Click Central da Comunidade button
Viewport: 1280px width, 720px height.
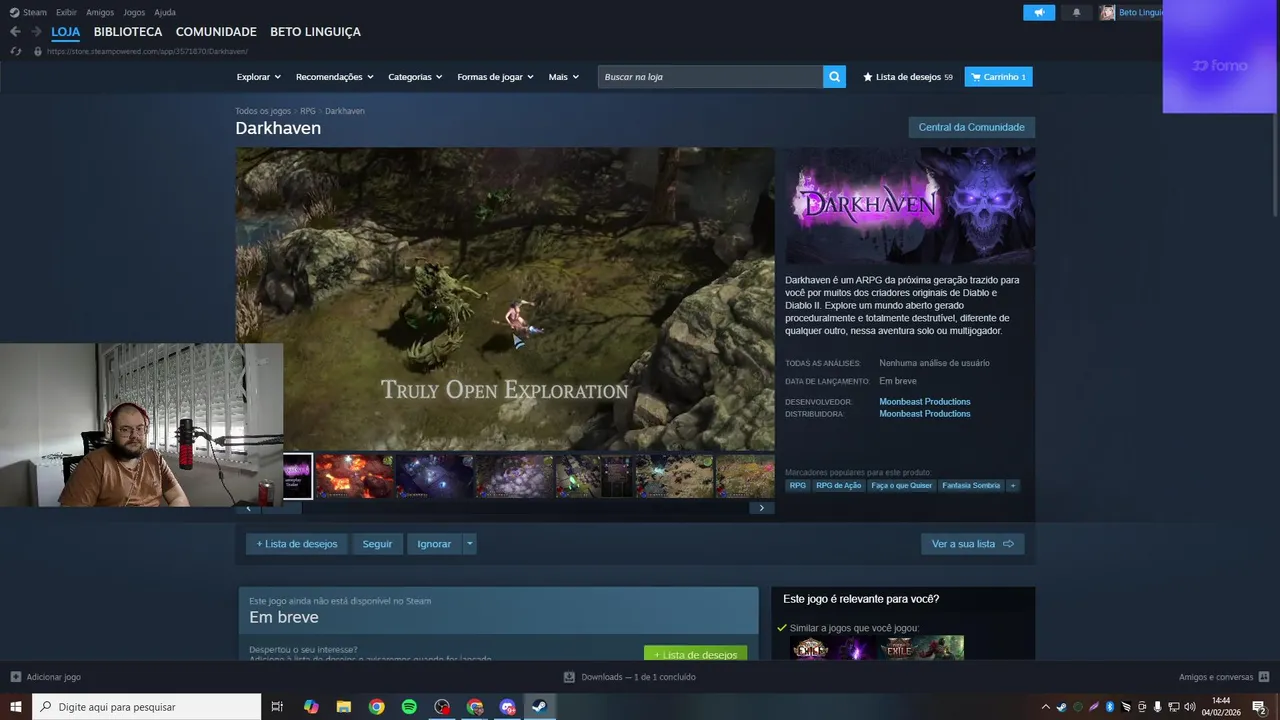(971, 127)
